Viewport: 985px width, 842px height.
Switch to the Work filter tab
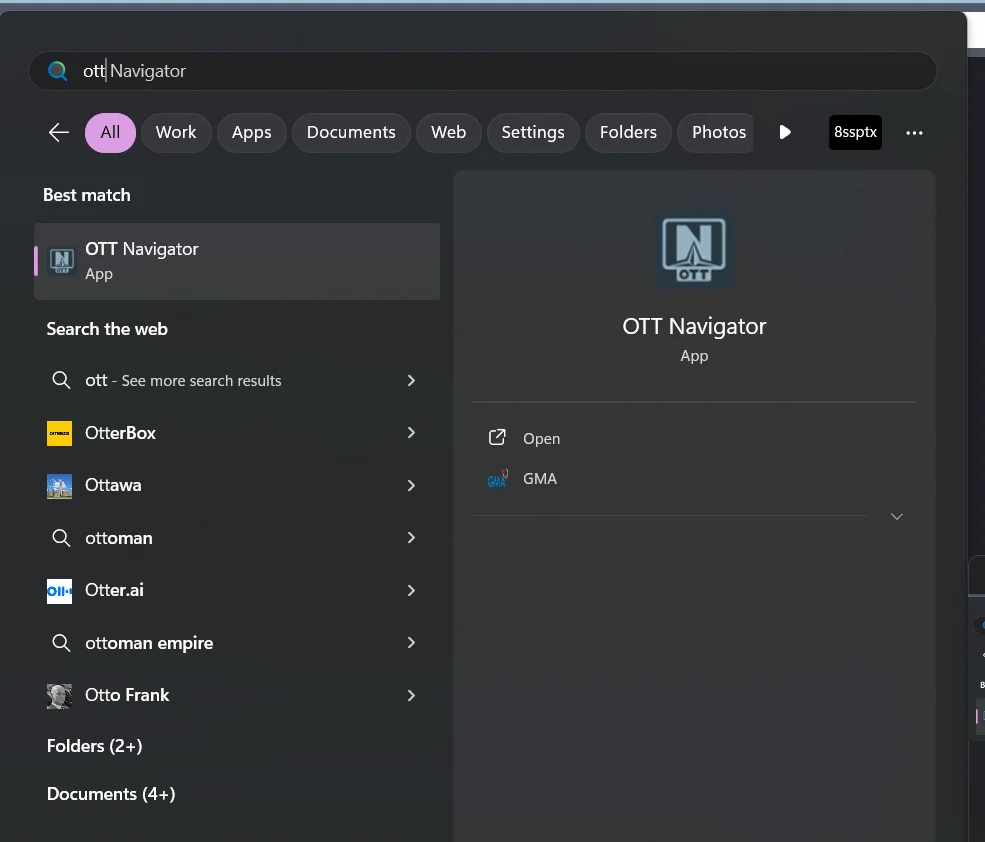point(176,133)
